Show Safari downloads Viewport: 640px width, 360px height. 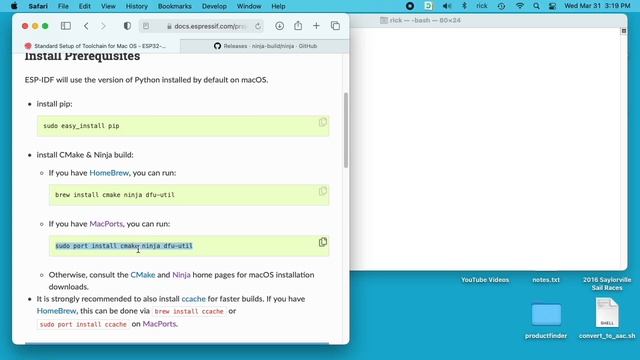click(280, 26)
